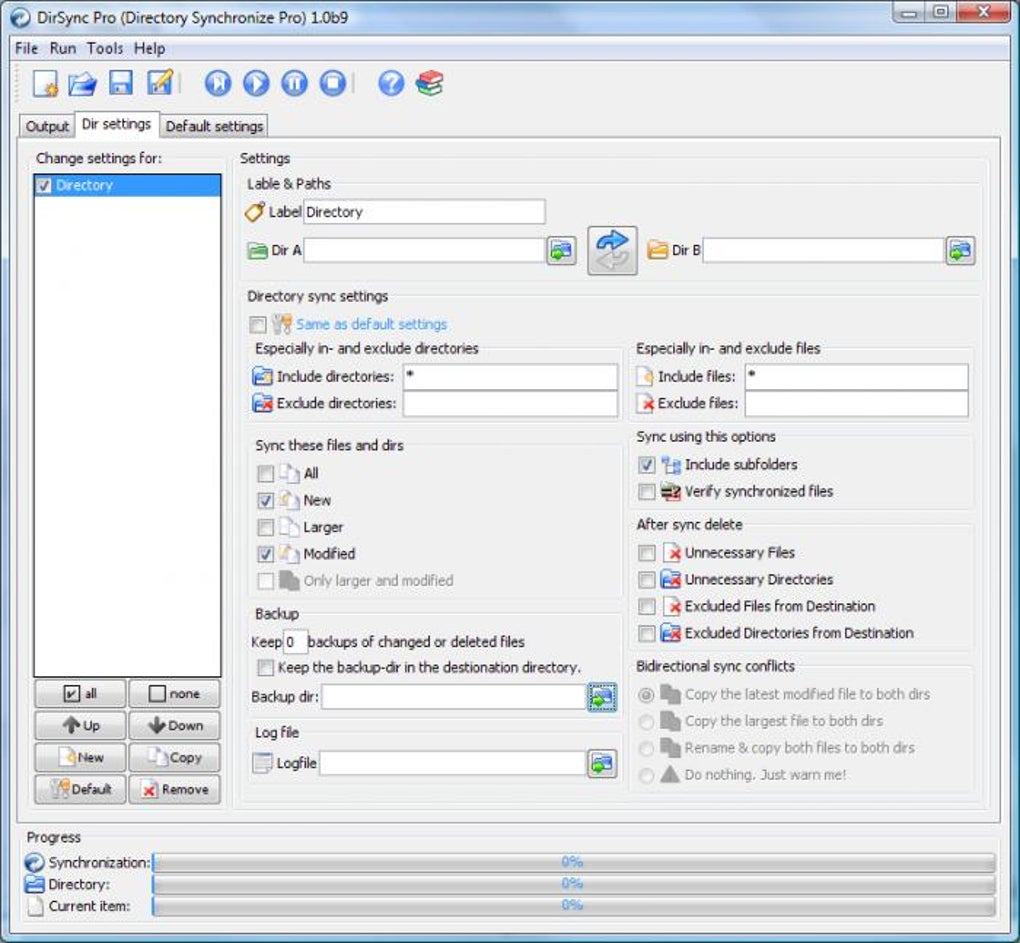Click the stacked books toolbar icon

tap(430, 83)
